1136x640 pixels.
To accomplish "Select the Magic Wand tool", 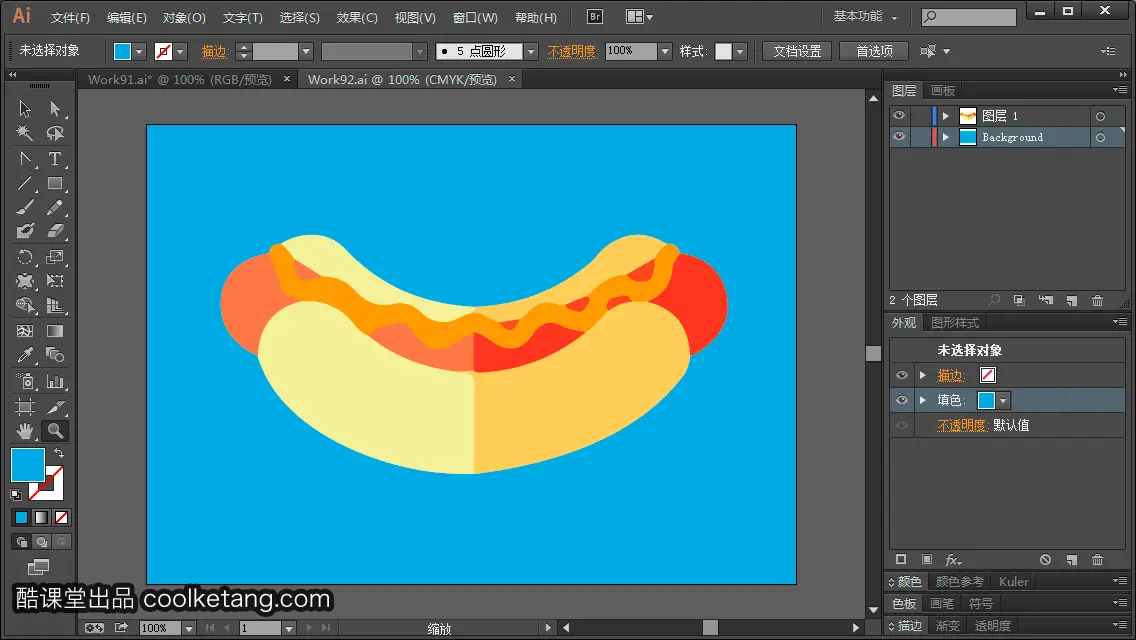I will point(25,133).
